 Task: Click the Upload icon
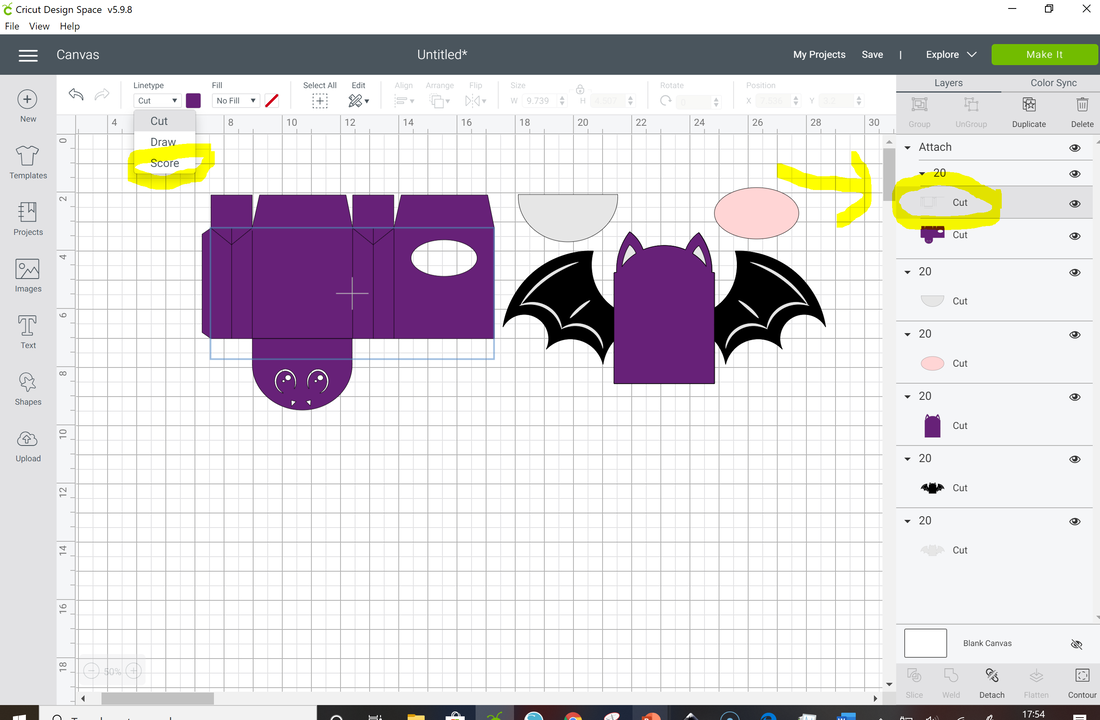point(28,445)
